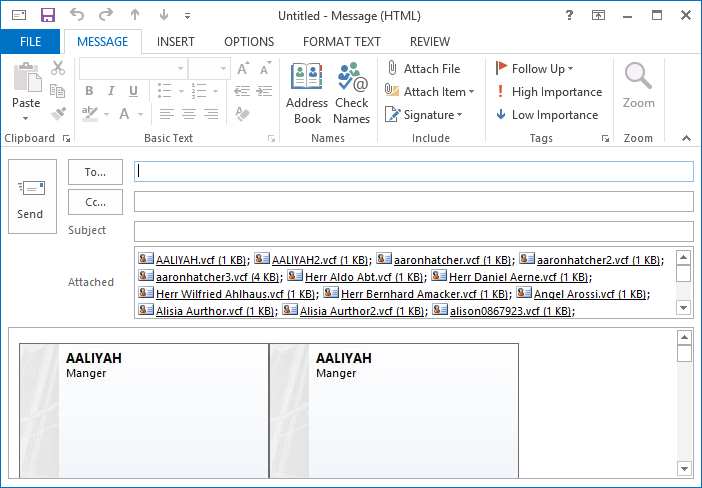Open the FORMAT TEXT tab
Viewport: 702px width, 488px height.
pos(342,42)
